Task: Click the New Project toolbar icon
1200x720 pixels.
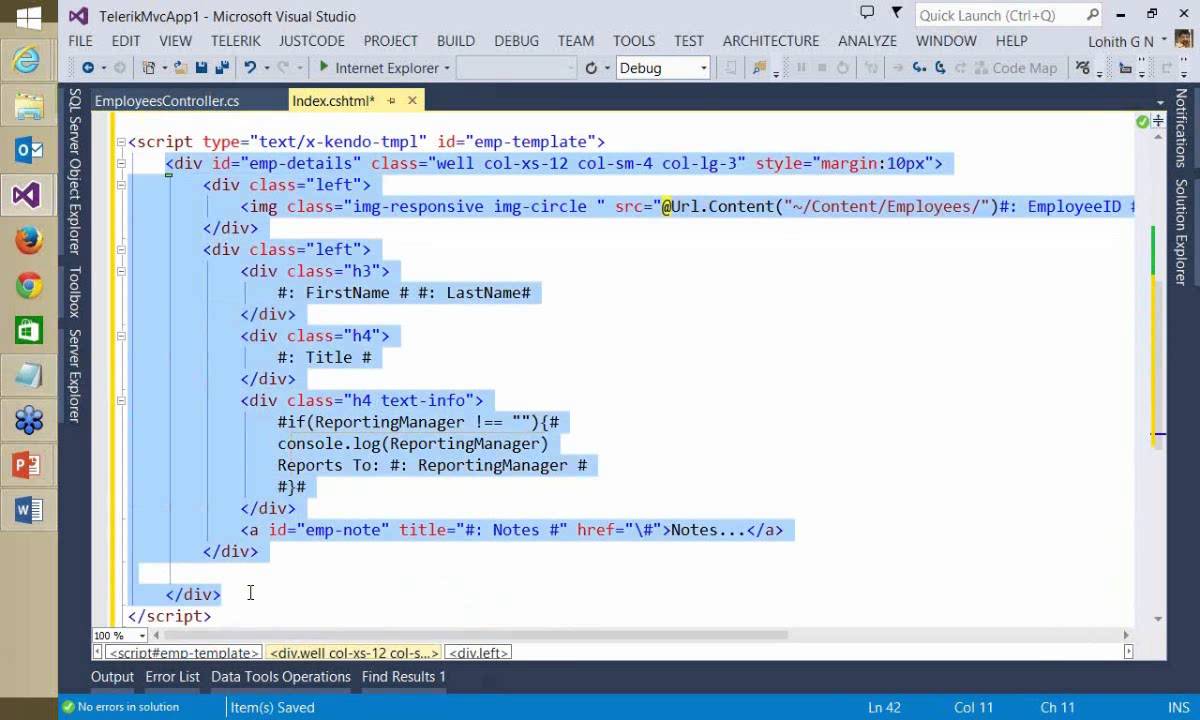Action: (x=148, y=68)
